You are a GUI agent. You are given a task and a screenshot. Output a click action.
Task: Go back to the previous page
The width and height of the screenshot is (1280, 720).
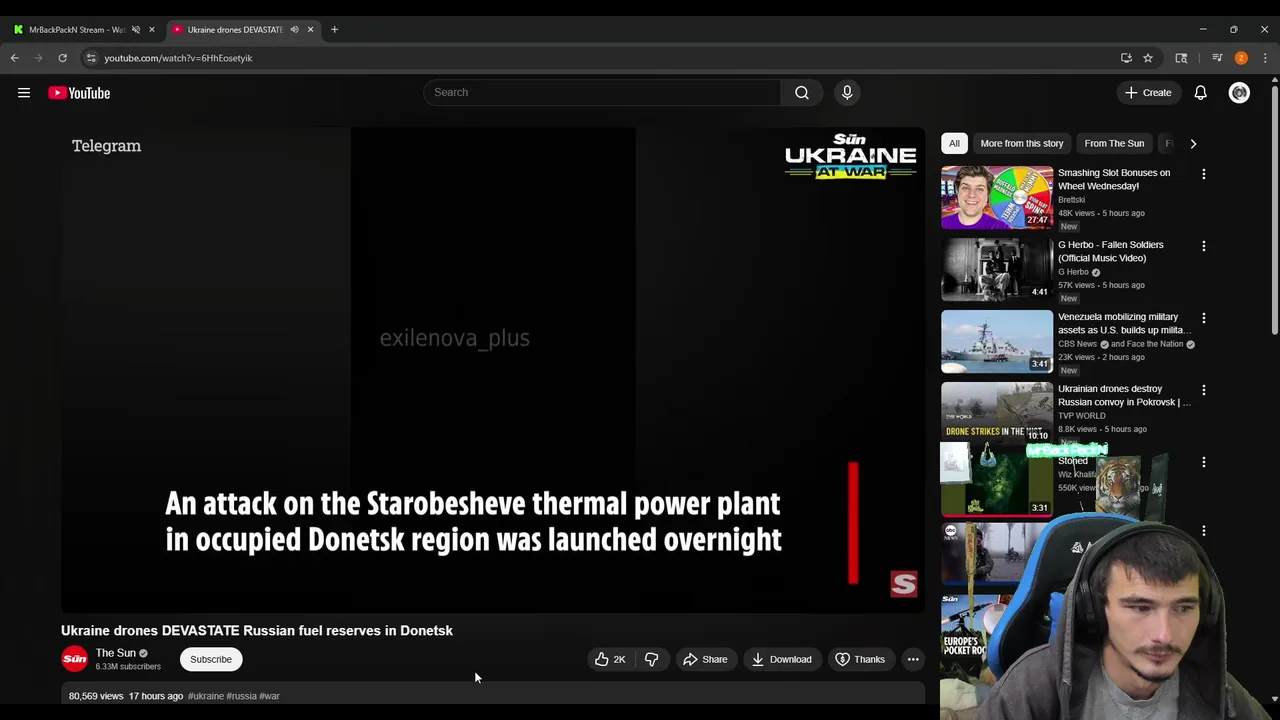coord(15,58)
